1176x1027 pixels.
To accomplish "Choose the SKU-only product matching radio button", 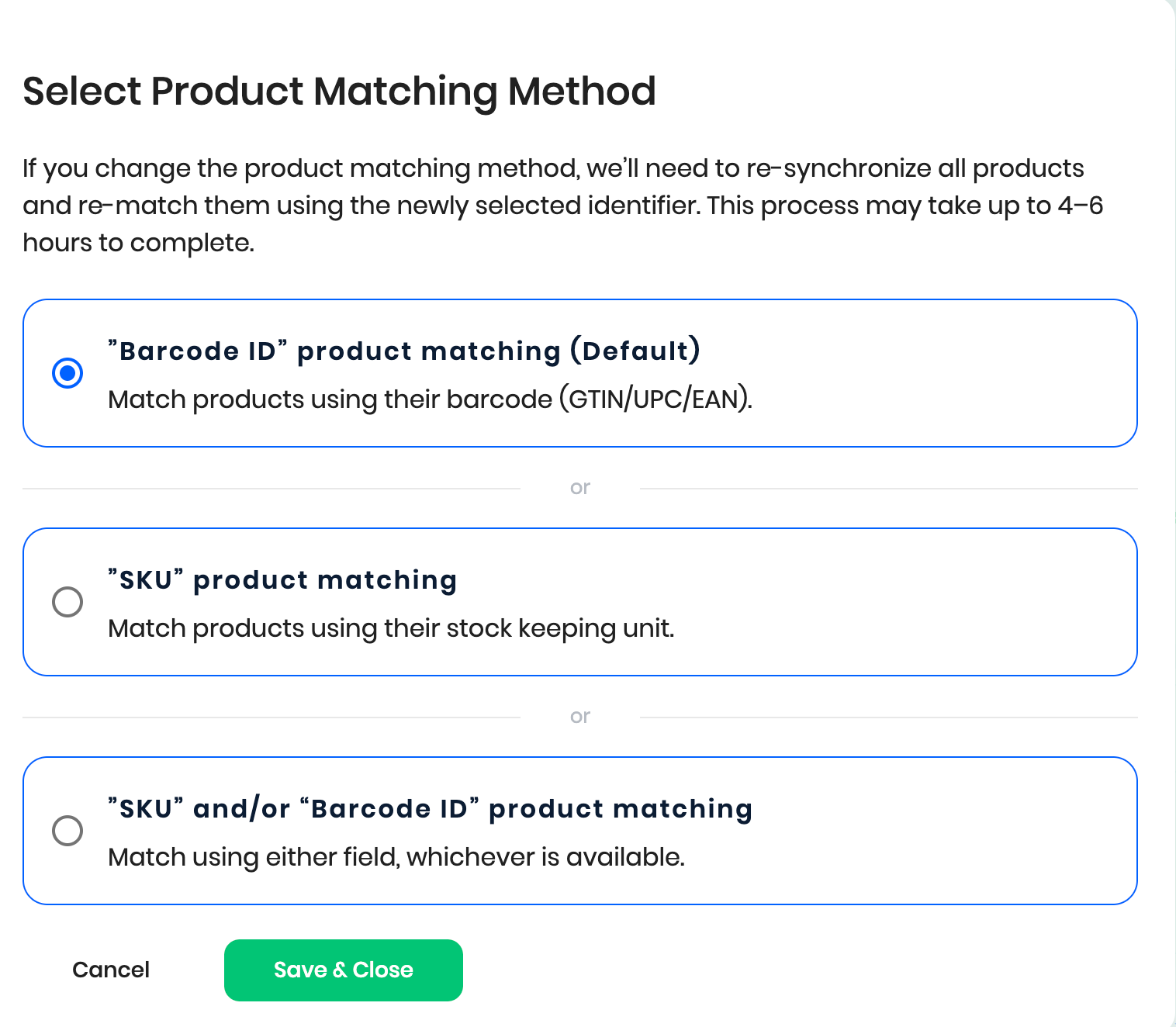I will pos(67,602).
